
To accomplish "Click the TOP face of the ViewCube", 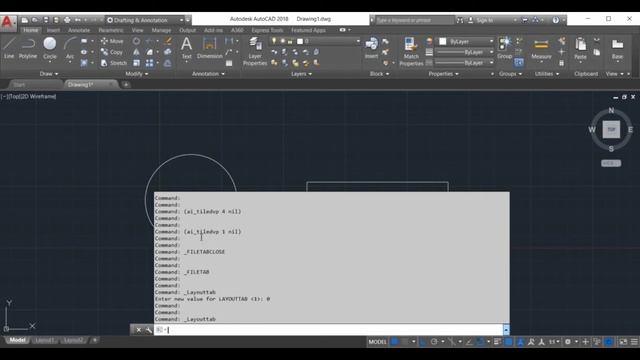I will 611,129.
